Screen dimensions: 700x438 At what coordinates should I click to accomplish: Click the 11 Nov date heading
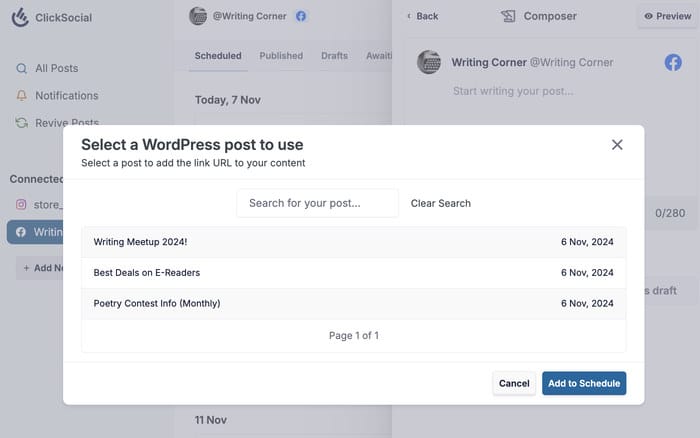(x=211, y=420)
